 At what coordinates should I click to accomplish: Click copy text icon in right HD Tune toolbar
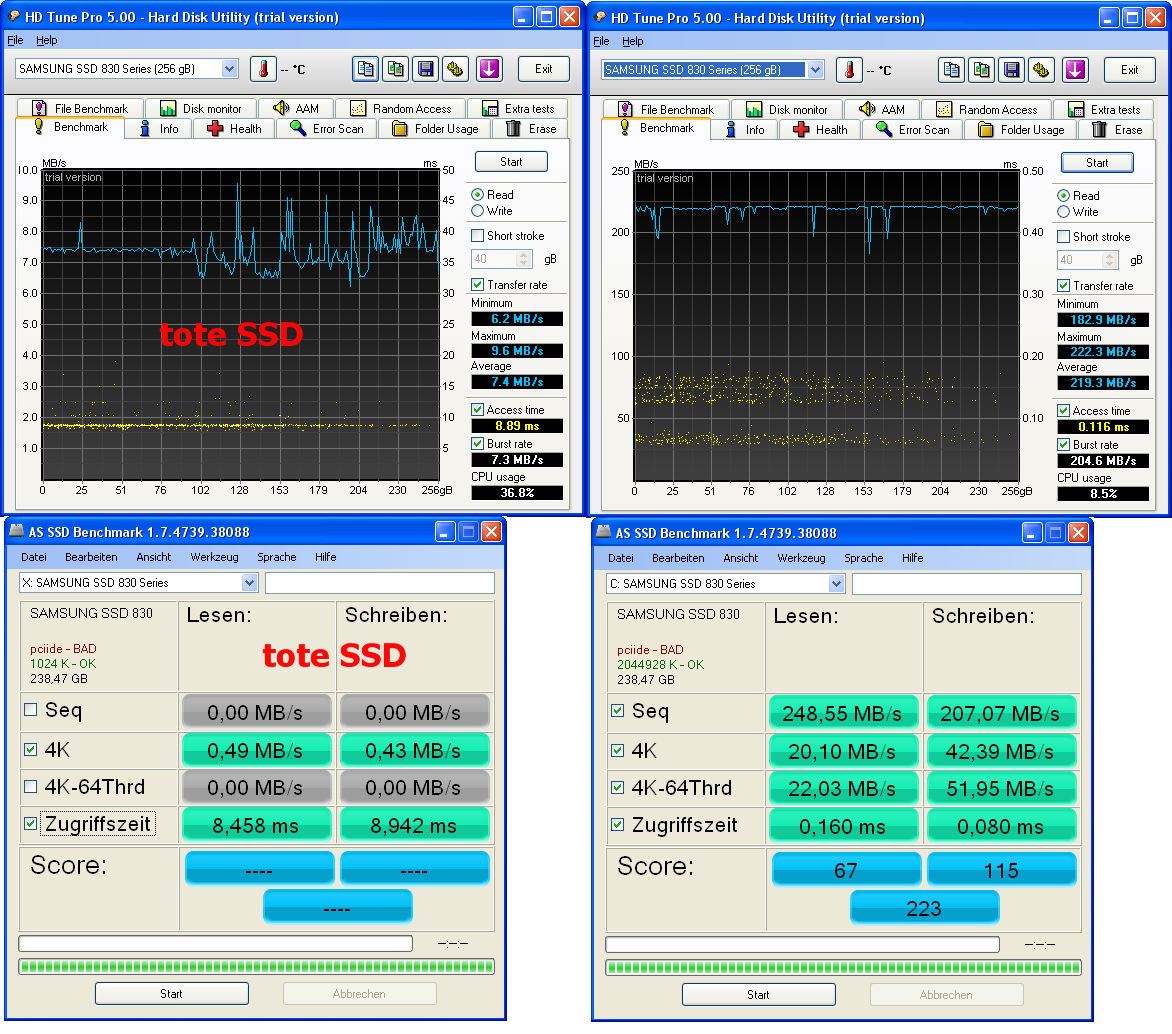tap(952, 70)
